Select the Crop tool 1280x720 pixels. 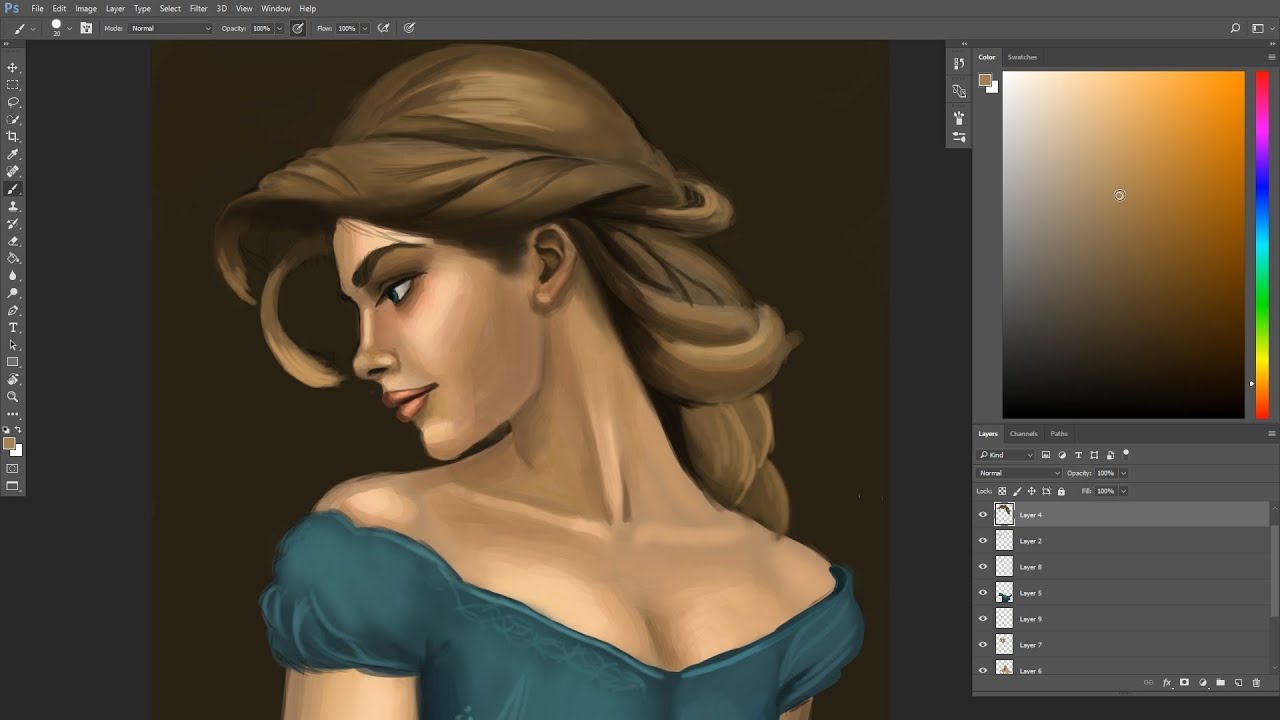click(x=13, y=137)
